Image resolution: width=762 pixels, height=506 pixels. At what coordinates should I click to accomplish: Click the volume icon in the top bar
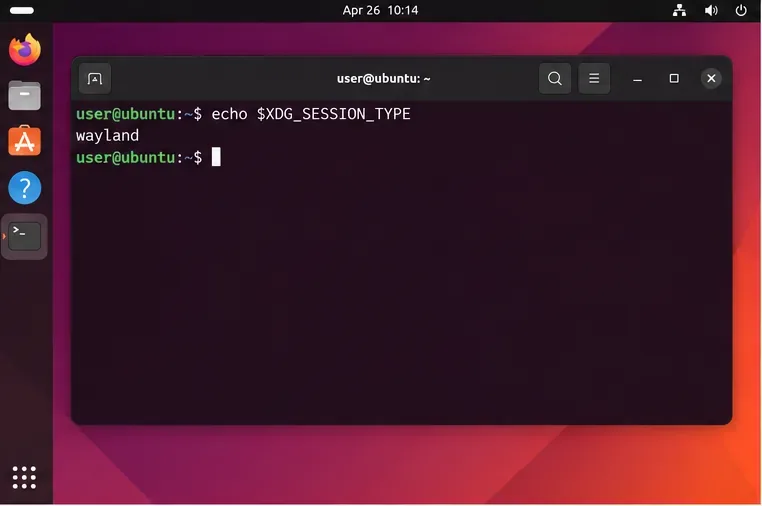(710, 10)
